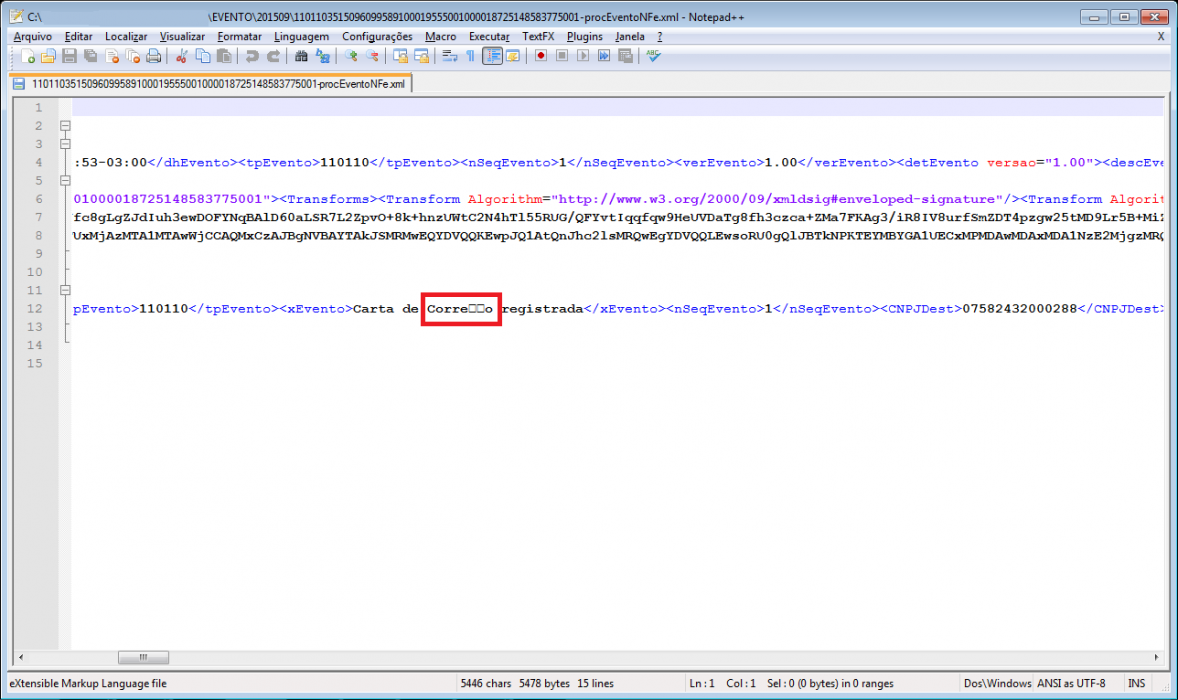Screen dimensions: 1178x700
Task: Click the Save All icon
Action: pos(90,56)
